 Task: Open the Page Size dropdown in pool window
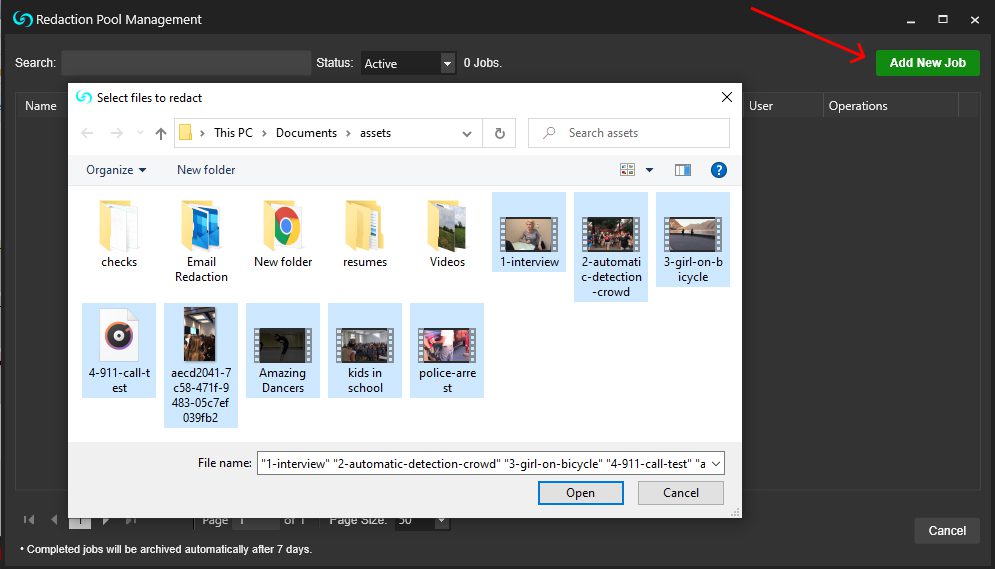coord(441,521)
